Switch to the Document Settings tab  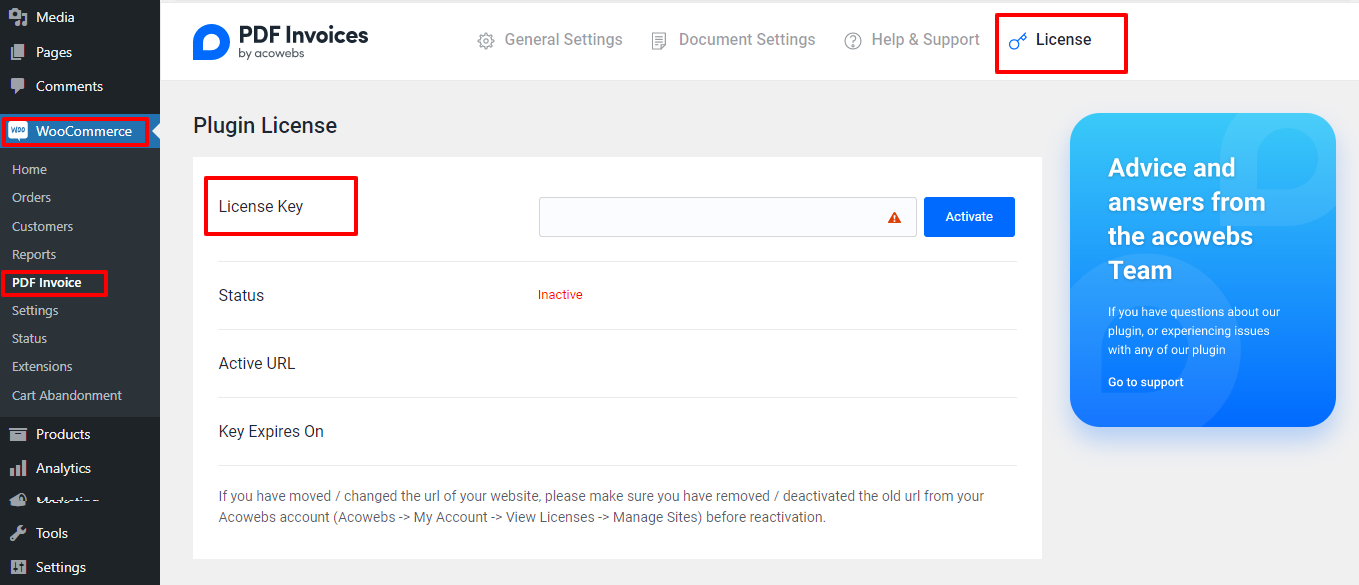pos(733,40)
